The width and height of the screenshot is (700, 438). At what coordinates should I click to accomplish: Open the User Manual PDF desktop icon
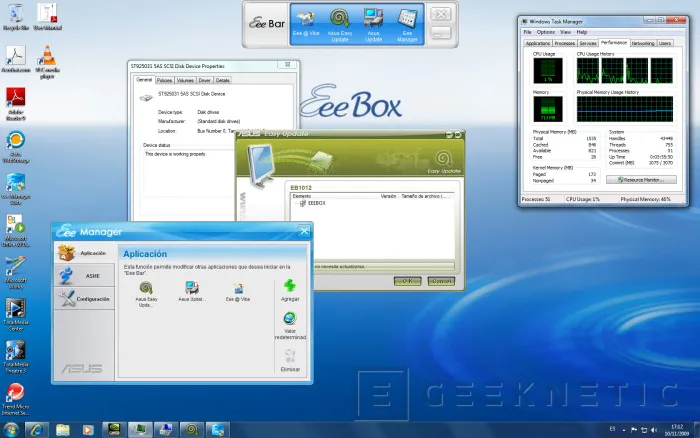coord(47,17)
